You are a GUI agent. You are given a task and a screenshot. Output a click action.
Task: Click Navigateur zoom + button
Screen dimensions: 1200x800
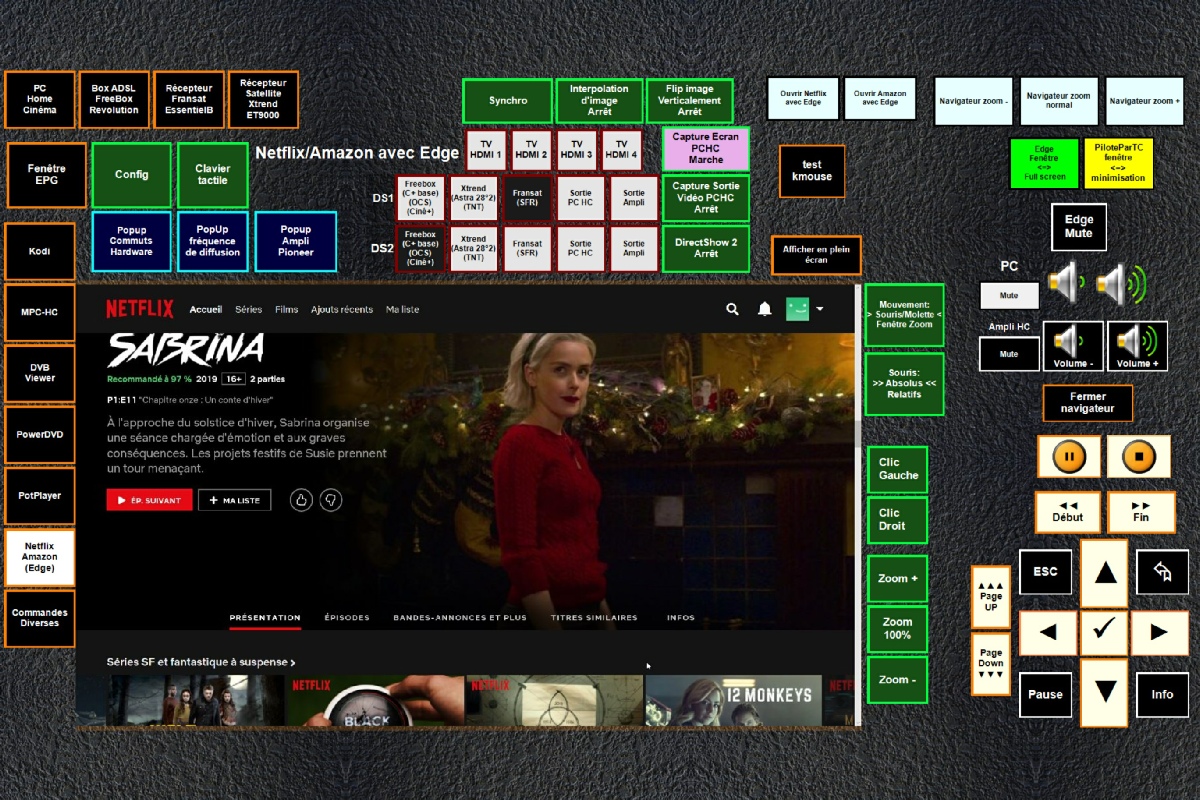[x=1145, y=101]
